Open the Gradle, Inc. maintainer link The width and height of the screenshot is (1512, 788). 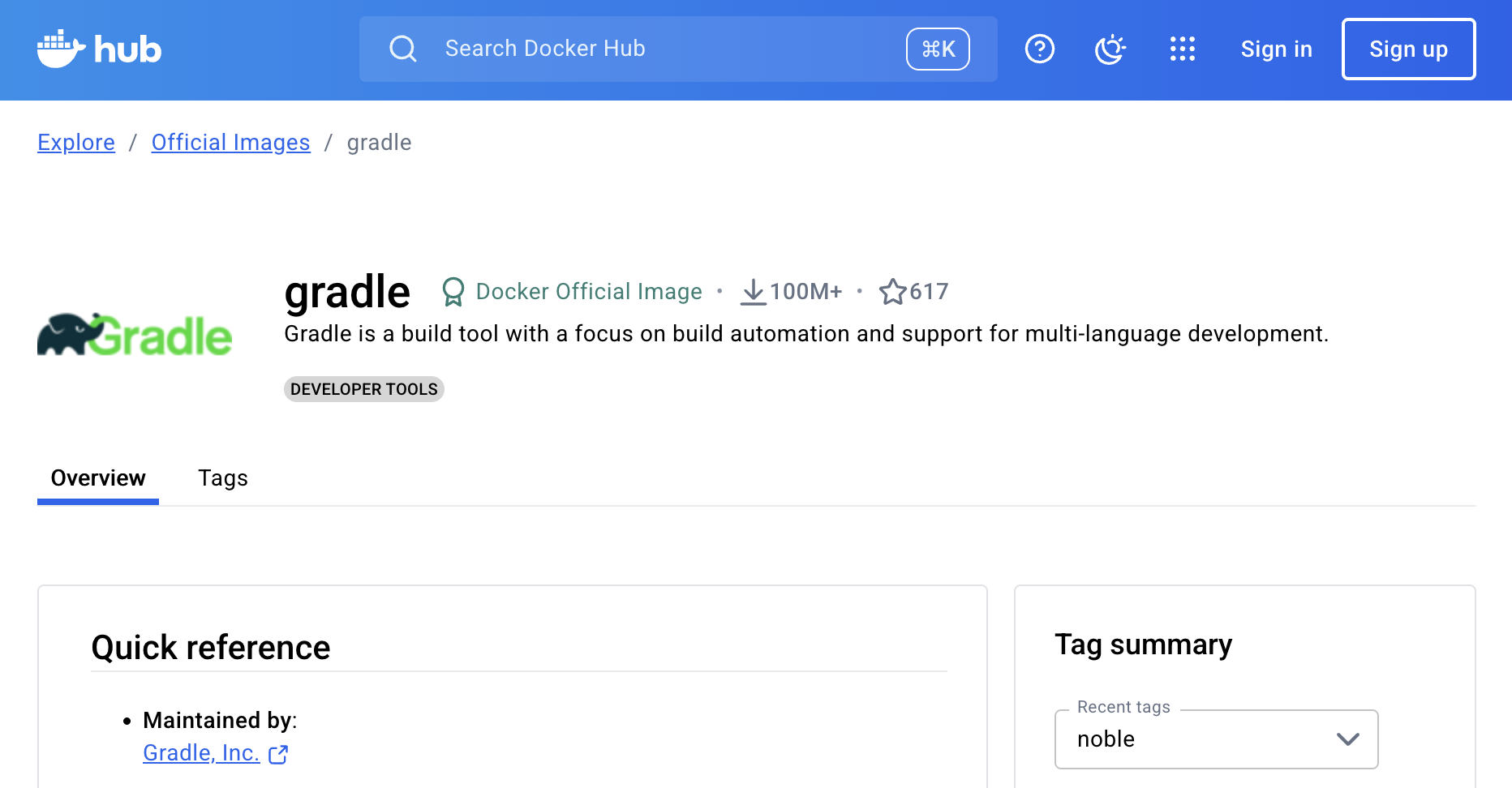[201, 753]
